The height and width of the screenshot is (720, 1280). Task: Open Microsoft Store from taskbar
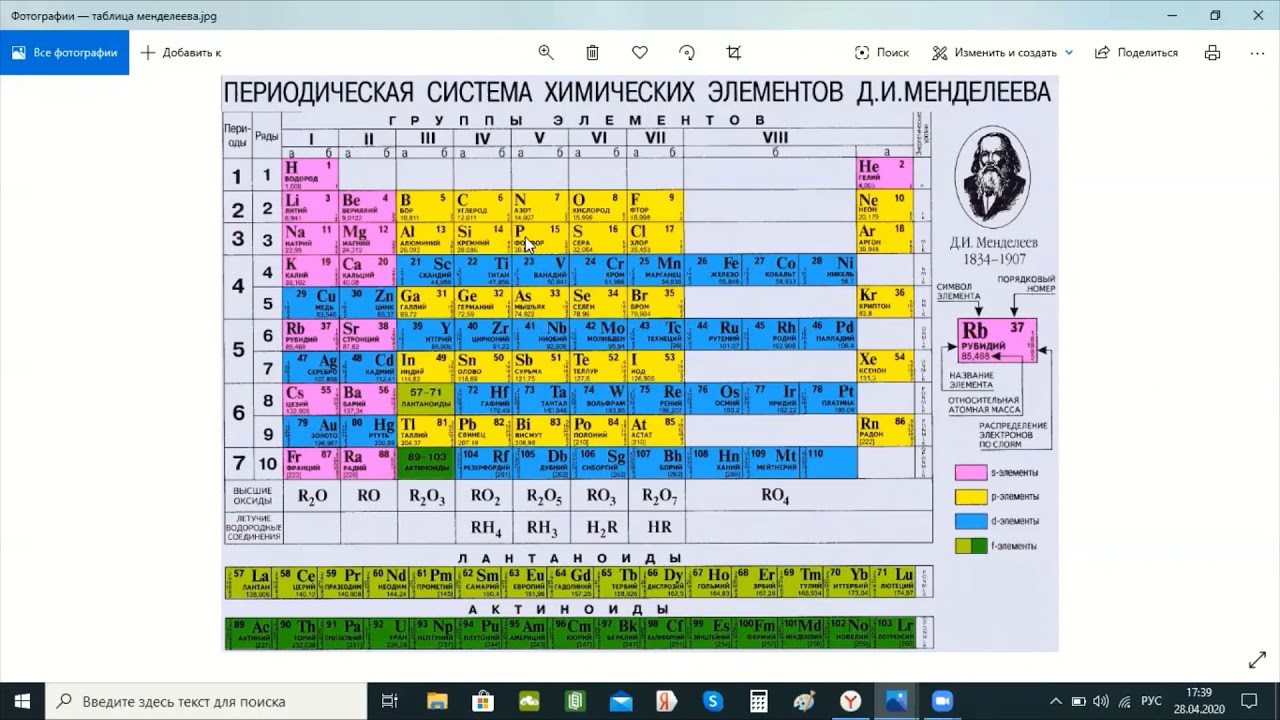[483, 701]
